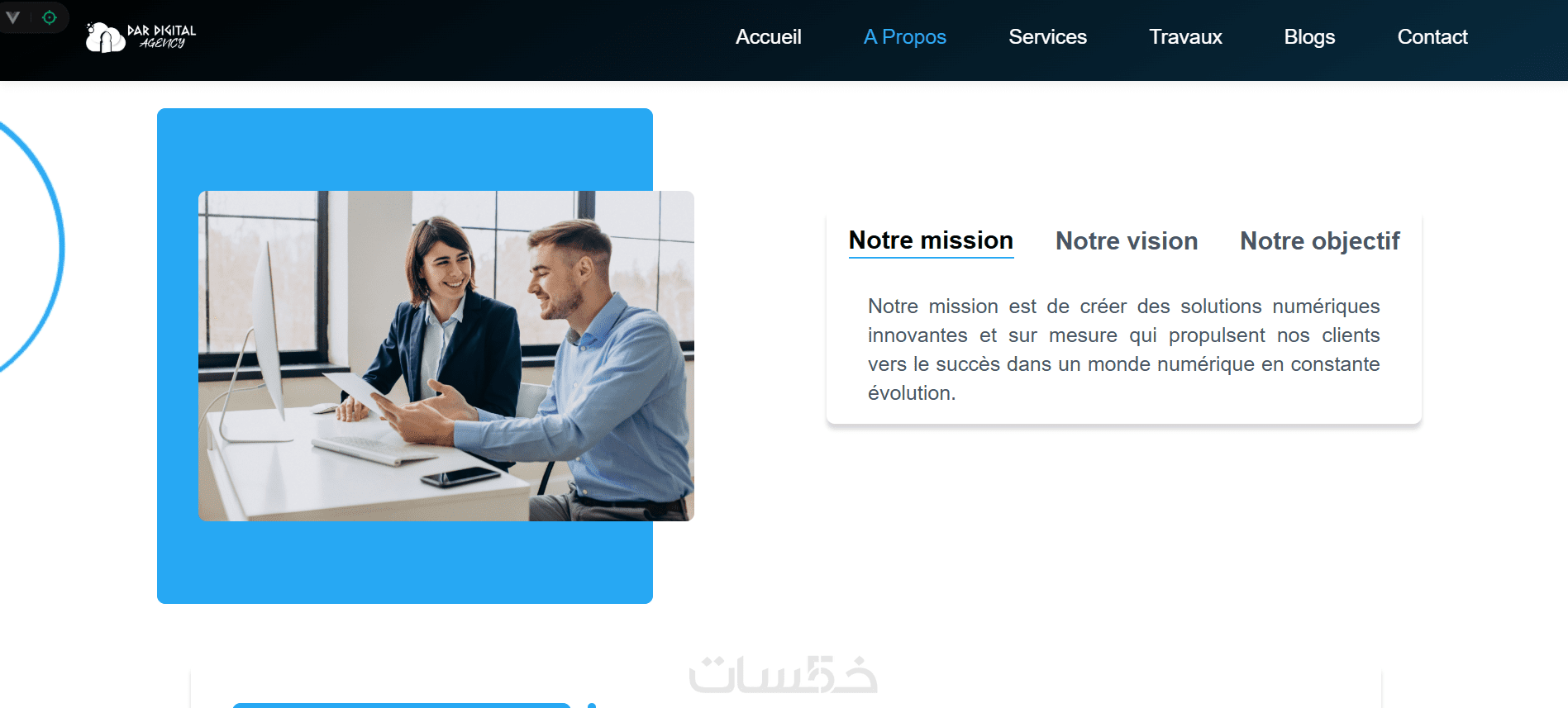The image size is (1568, 708).
Task: Open the Contact page
Action: tap(1432, 37)
